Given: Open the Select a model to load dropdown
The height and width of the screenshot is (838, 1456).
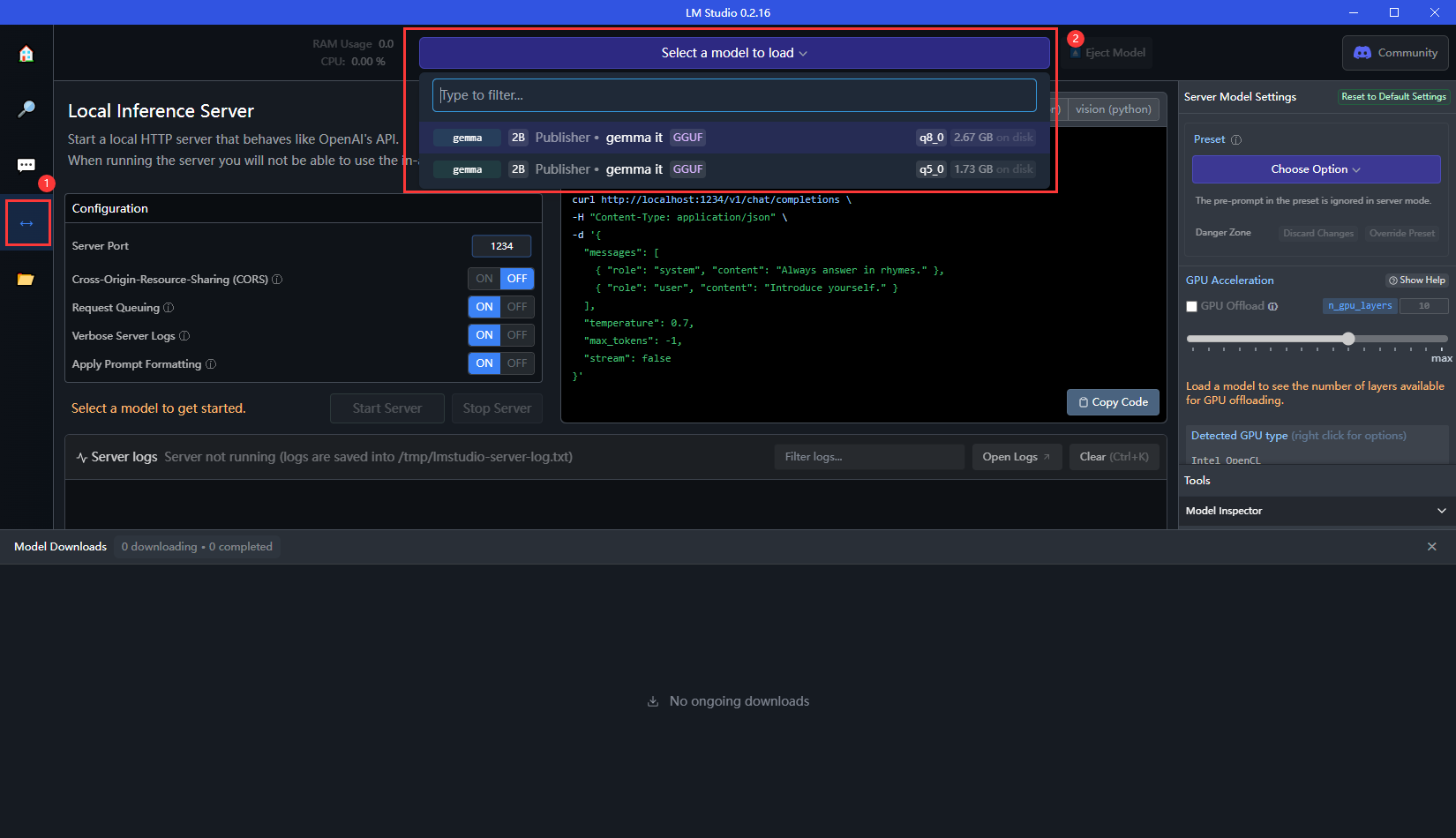Looking at the screenshot, I should click(734, 53).
